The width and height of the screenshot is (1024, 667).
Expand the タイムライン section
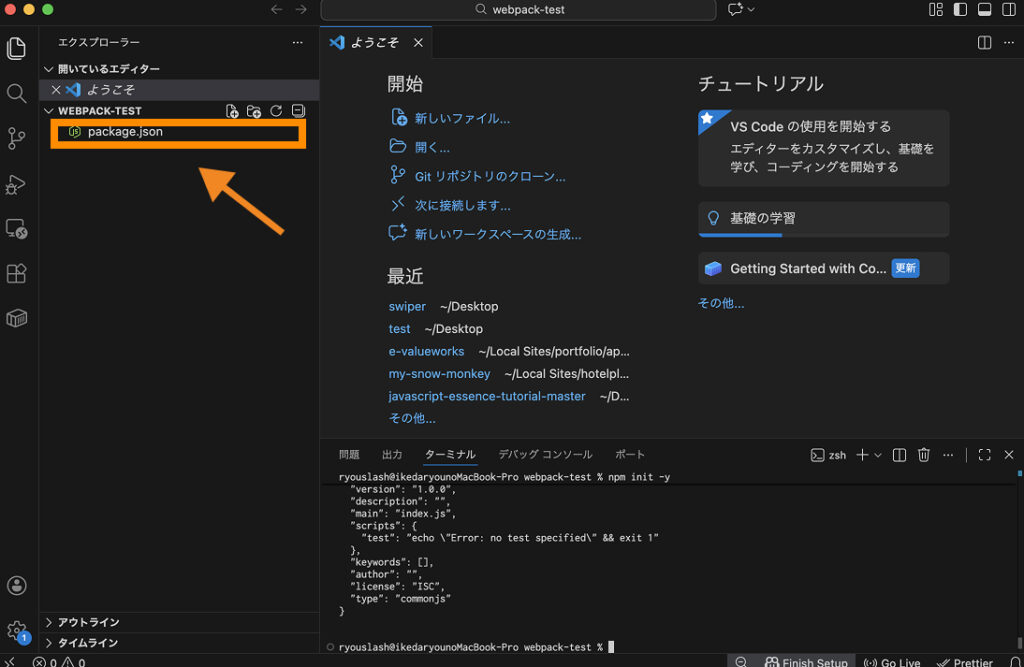point(88,643)
